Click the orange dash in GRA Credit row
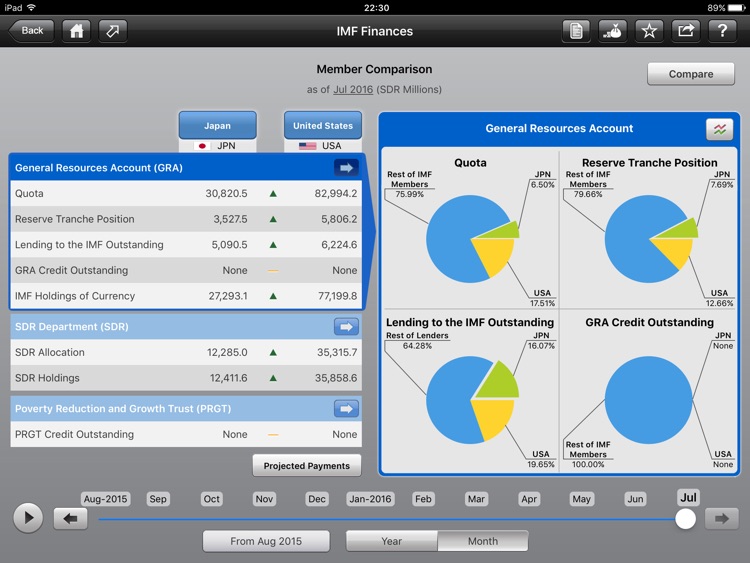 pos(273,271)
